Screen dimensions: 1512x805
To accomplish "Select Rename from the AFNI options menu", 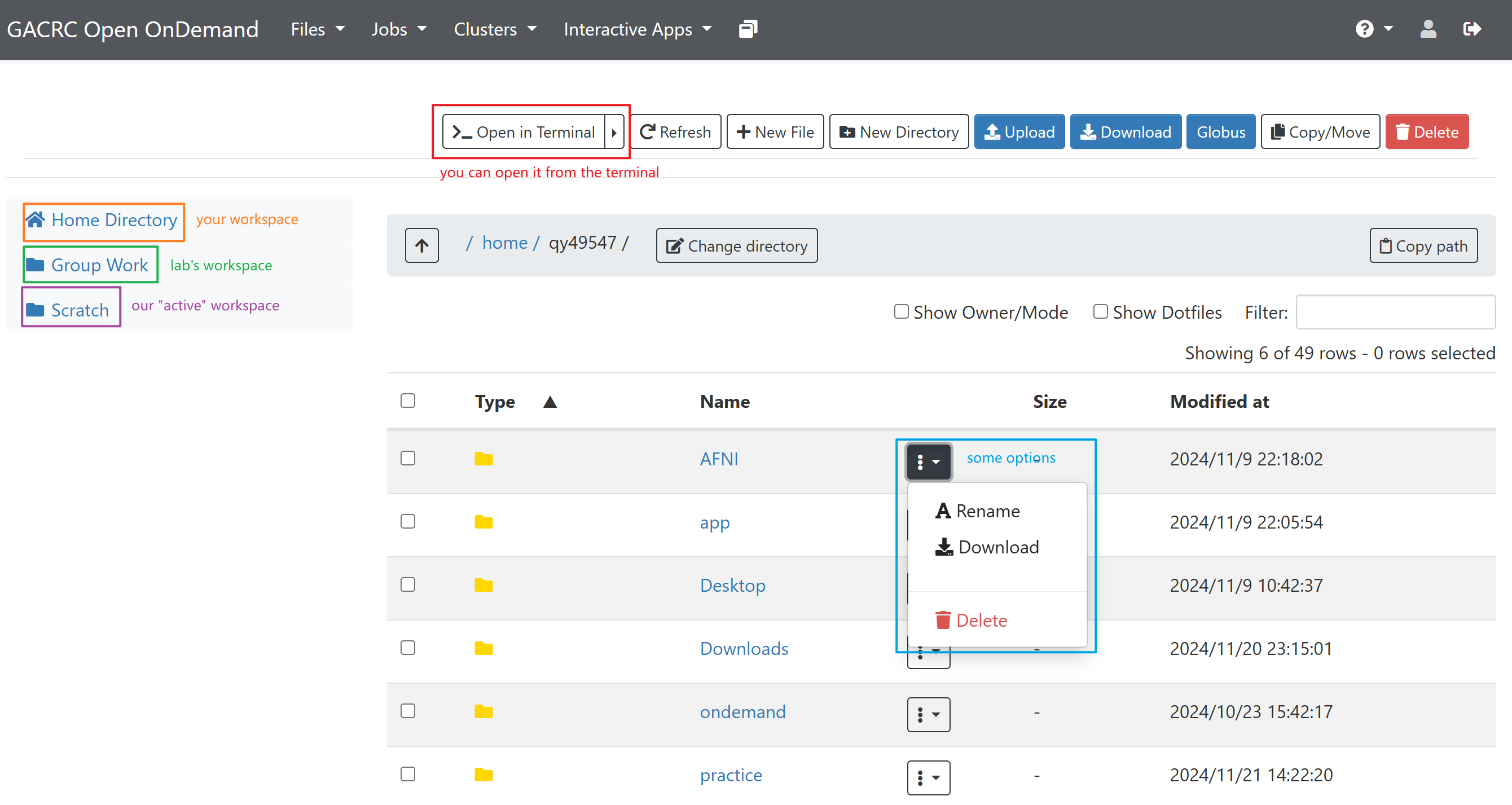I will [977, 511].
